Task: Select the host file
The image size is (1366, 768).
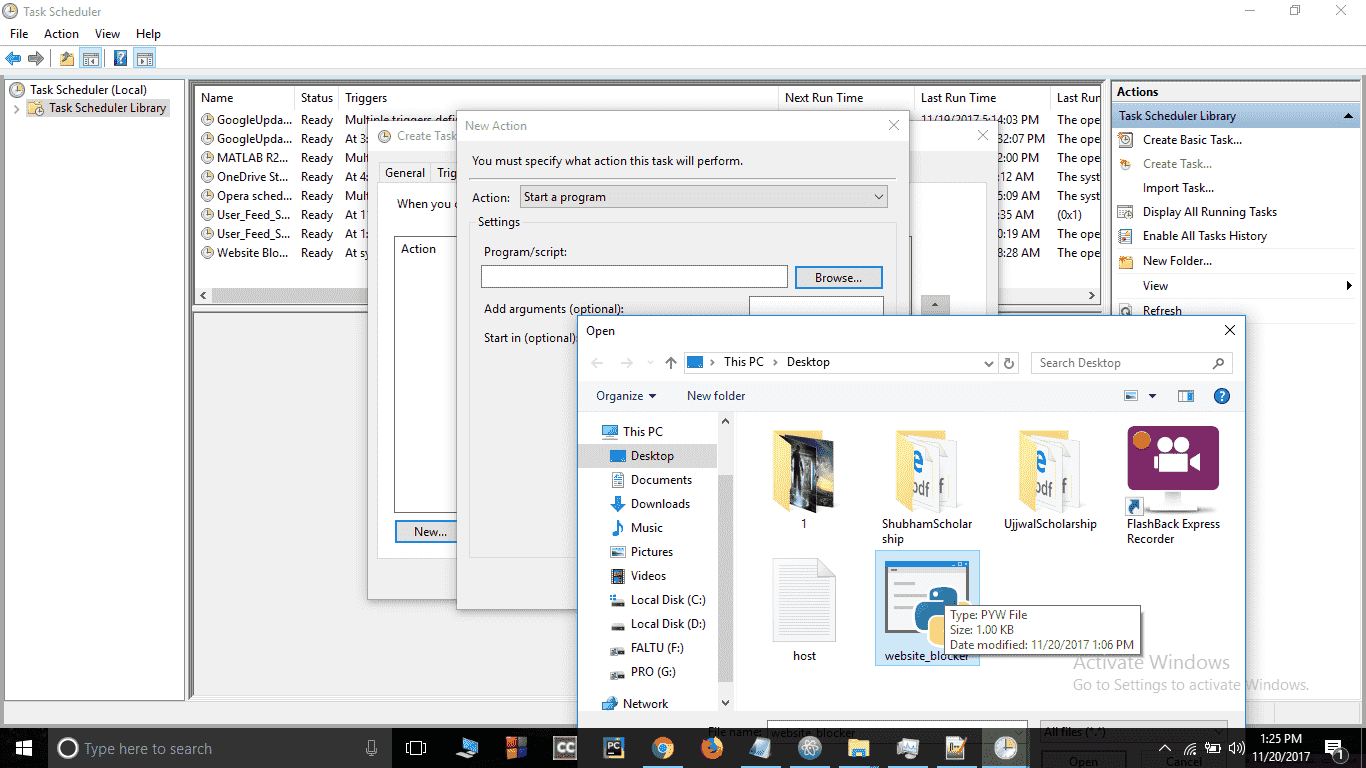Action: tap(804, 610)
